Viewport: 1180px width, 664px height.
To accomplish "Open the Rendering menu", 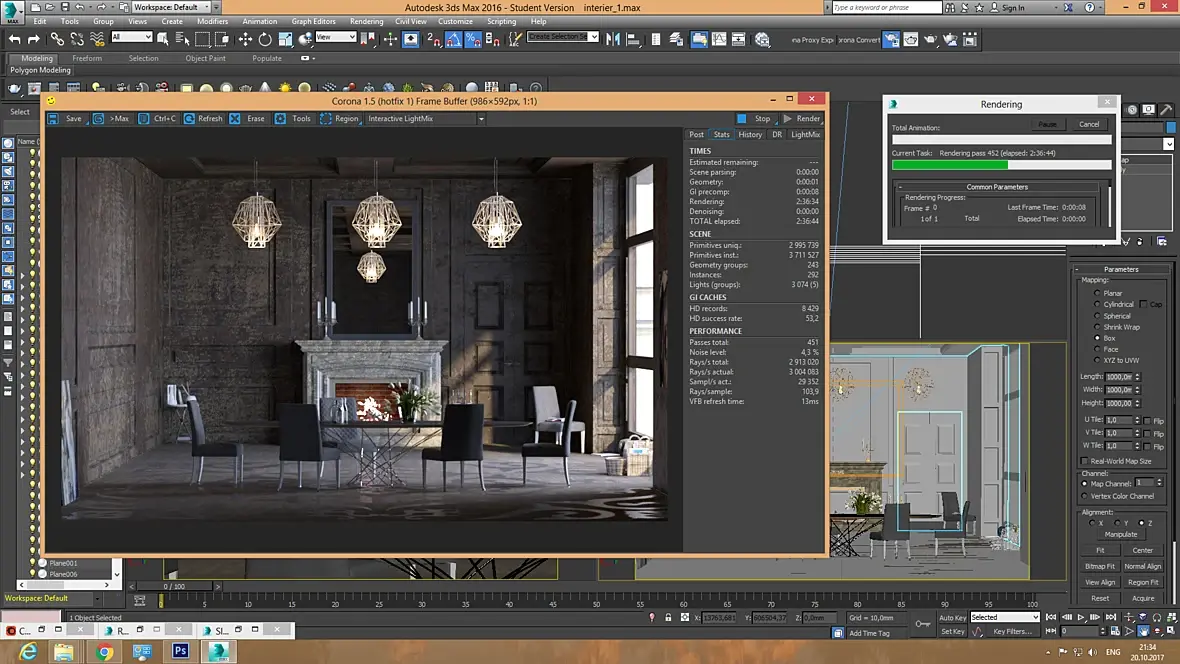I will [x=366, y=21].
